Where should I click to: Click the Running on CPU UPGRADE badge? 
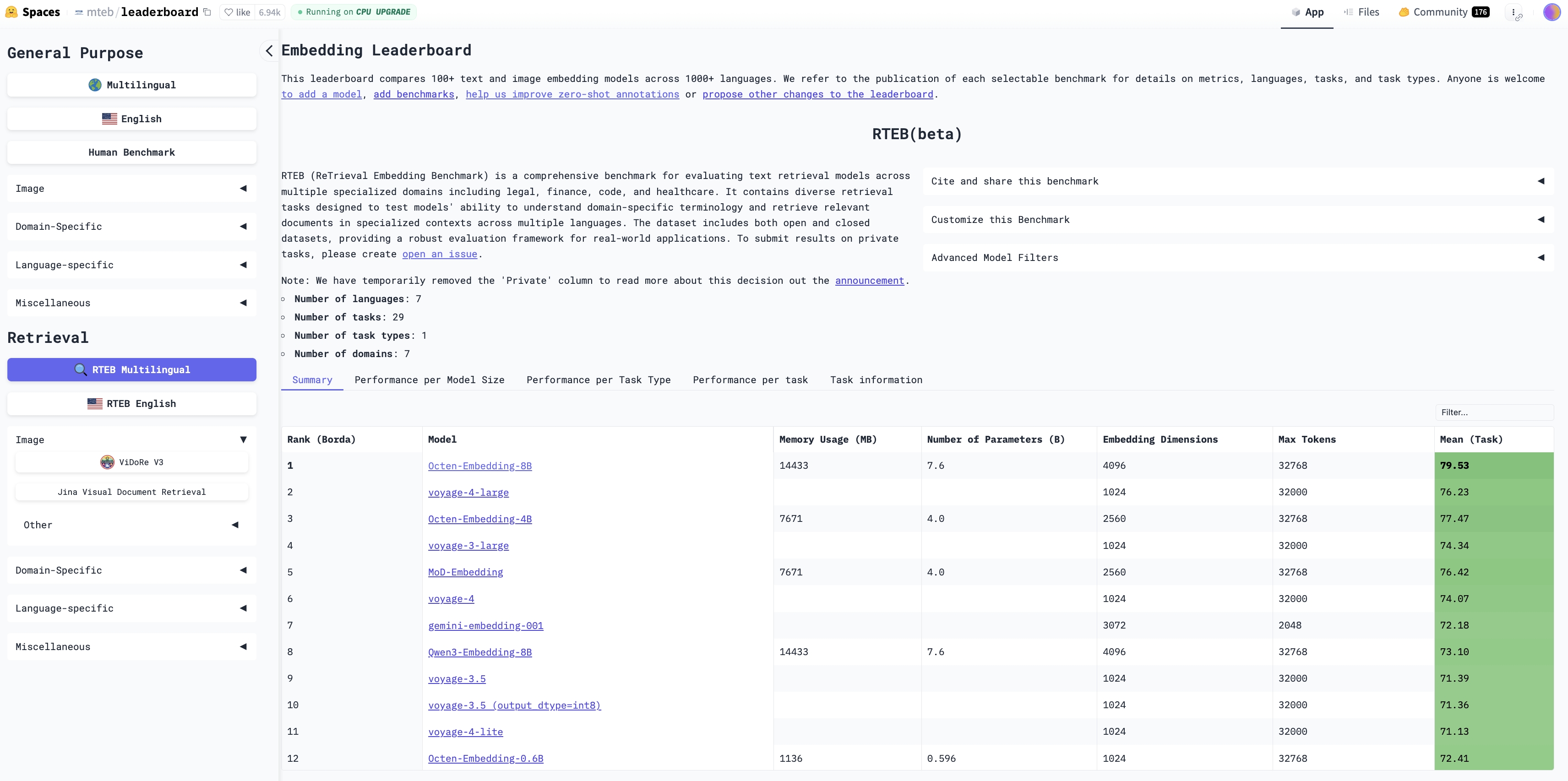tap(354, 12)
